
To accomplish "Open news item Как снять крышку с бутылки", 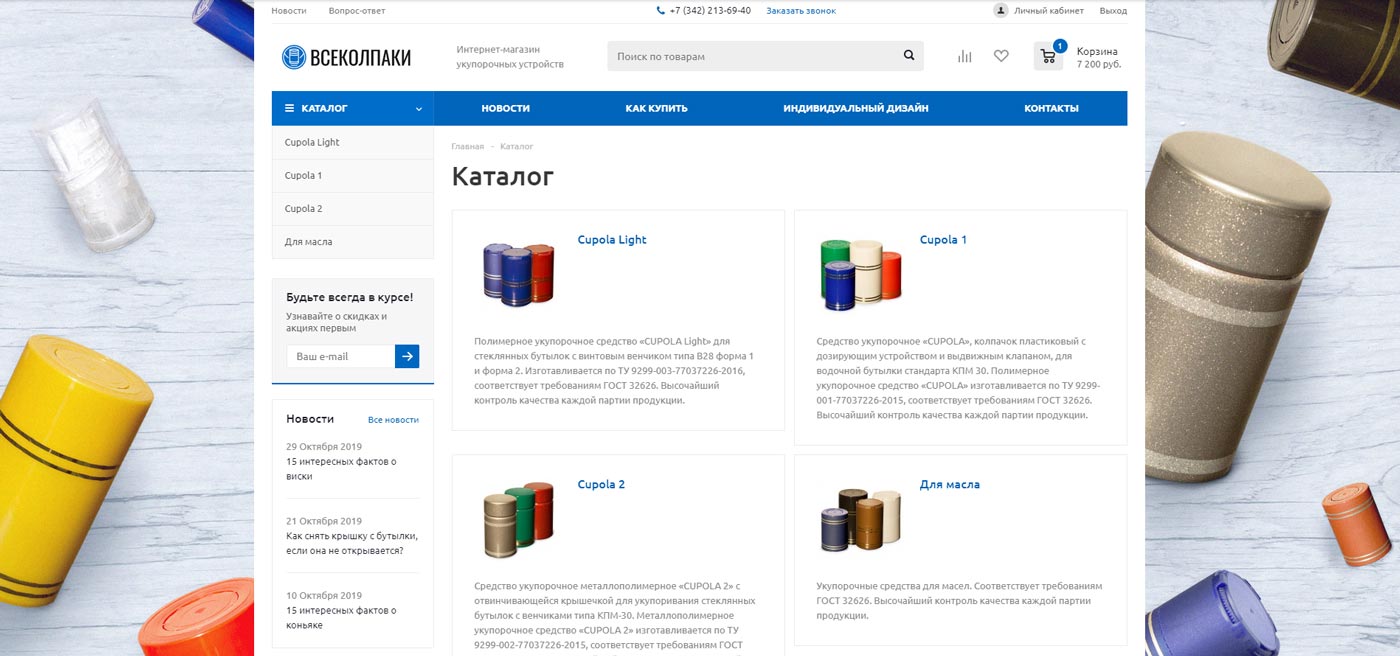I will [x=352, y=543].
